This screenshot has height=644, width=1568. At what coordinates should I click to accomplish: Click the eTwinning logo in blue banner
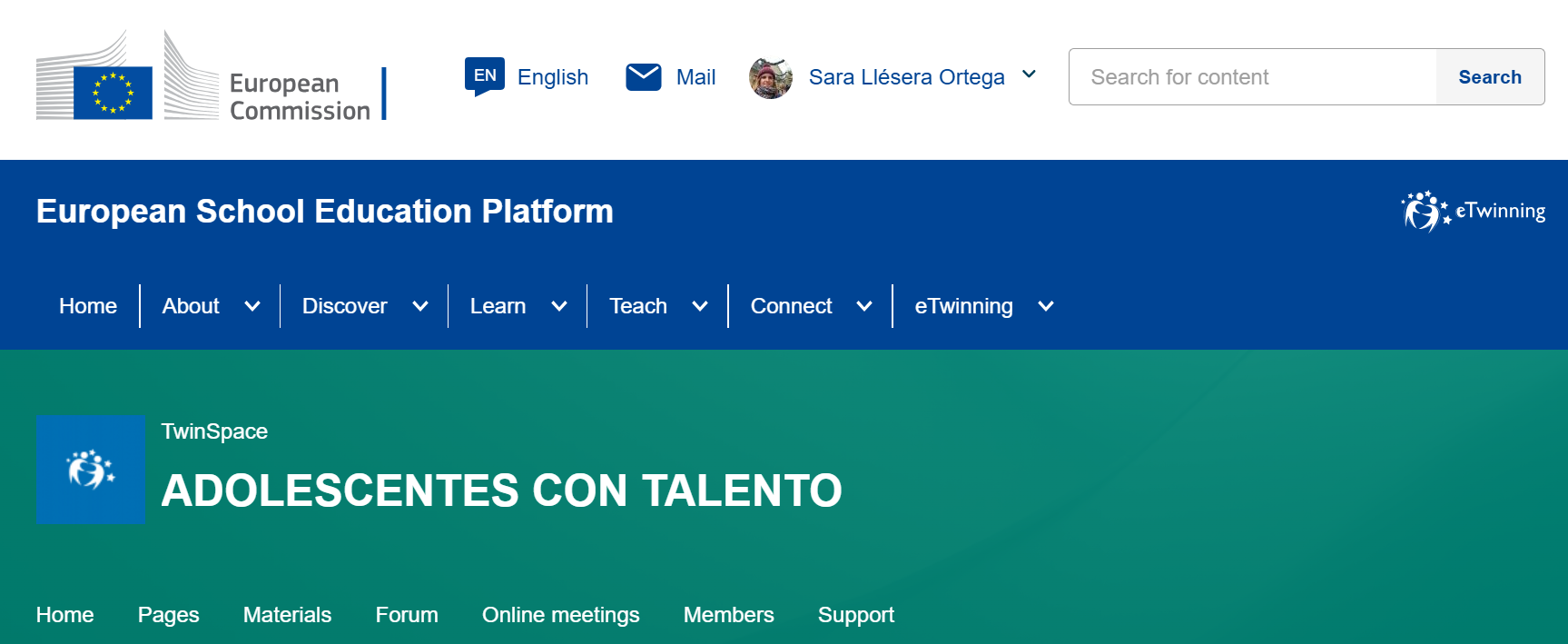click(1473, 212)
